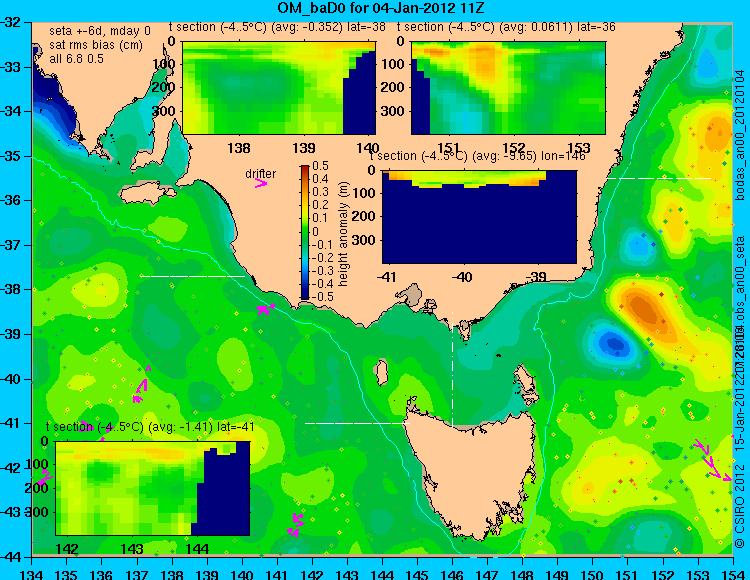Image resolution: width=750 pixels, height=580 pixels.
Task: Click the white dashed section line at latitude -35.5
Action: [659, 178]
